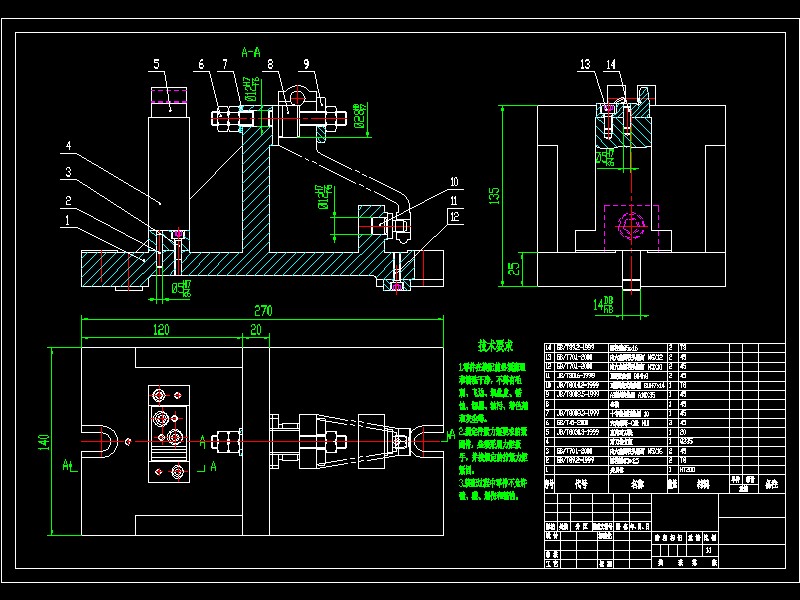Click the green A-A section view label
The image size is (800, 600).
click(251, 52)
